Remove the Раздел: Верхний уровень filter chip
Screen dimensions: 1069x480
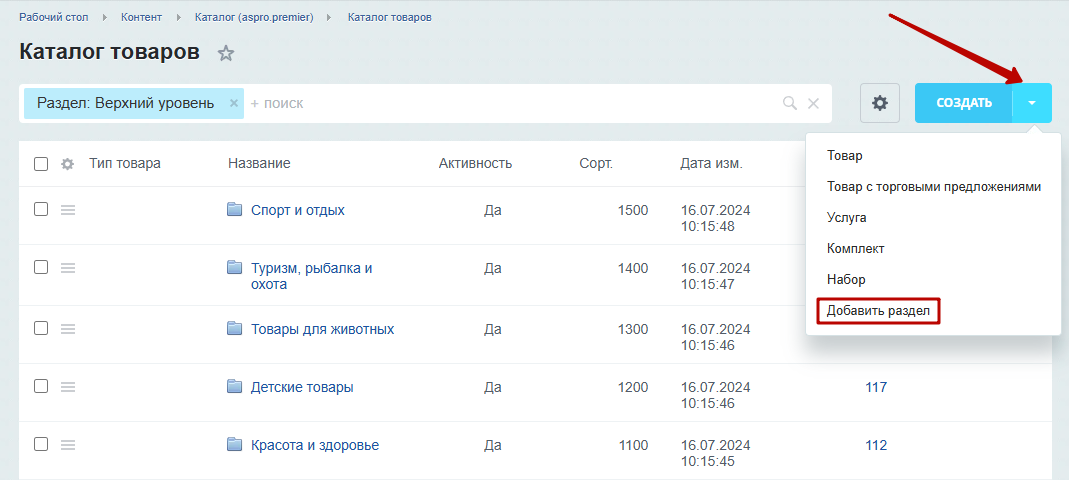[233, 103]
